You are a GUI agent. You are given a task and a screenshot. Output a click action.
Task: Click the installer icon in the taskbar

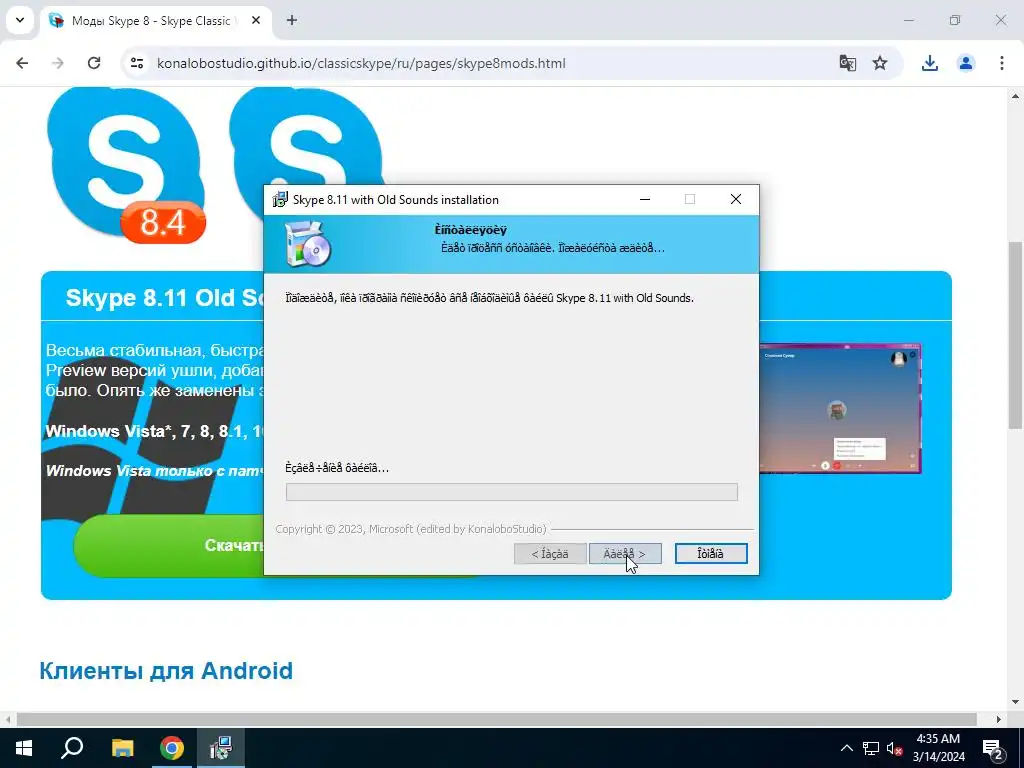[x=221, y=748]
